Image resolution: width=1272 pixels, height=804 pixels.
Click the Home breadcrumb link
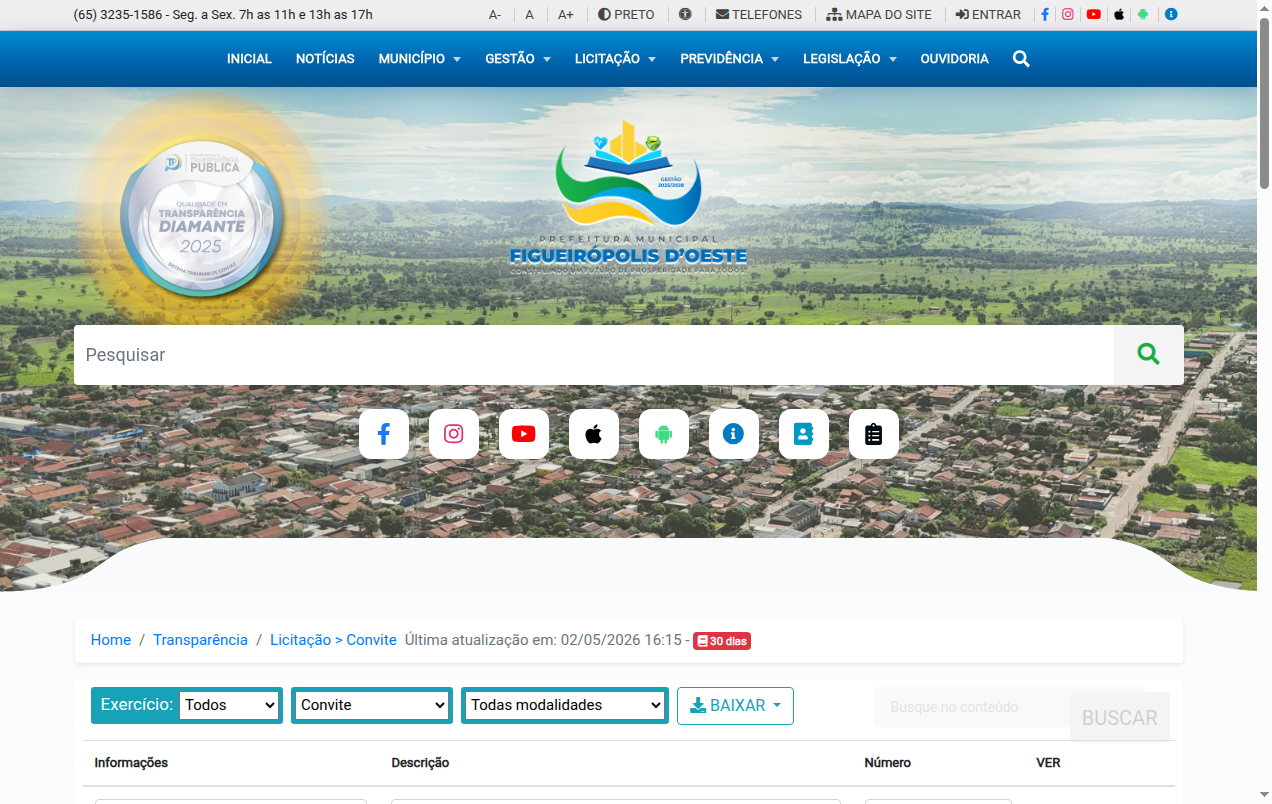pos(111,640)
